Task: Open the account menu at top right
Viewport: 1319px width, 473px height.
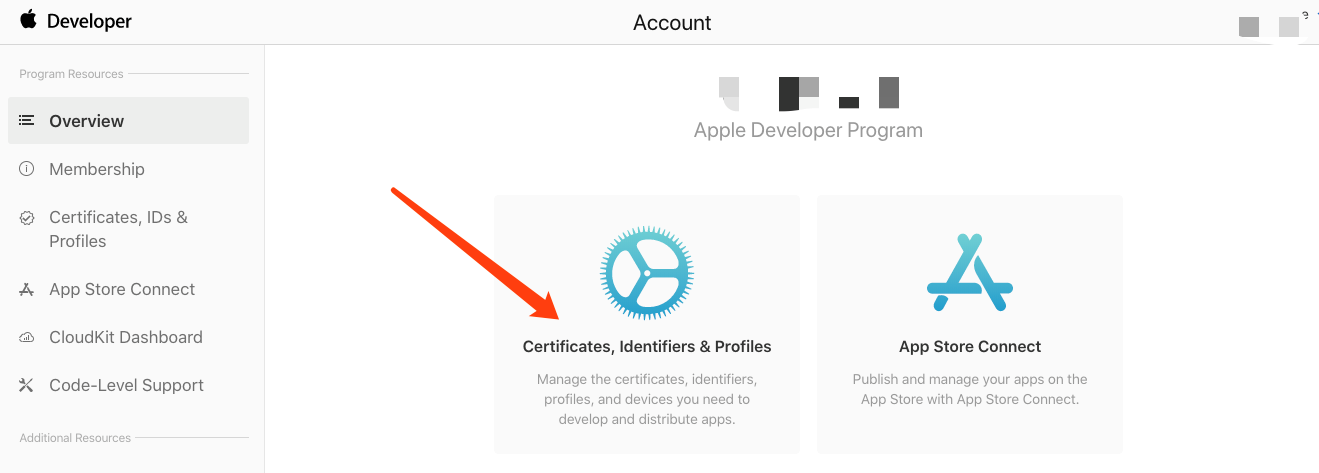Action: point(1270,25)
